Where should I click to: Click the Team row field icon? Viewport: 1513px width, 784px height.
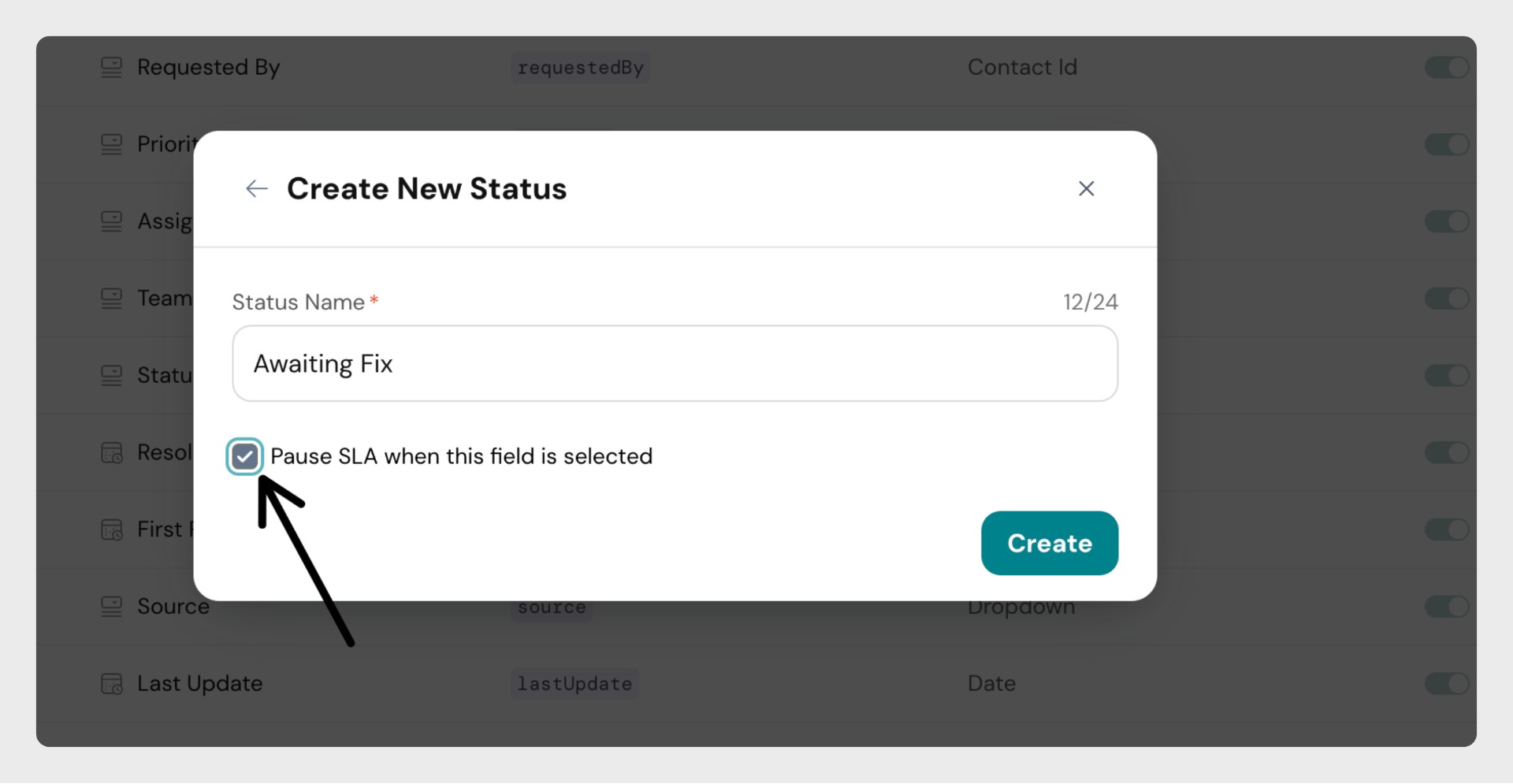point(112,299)
